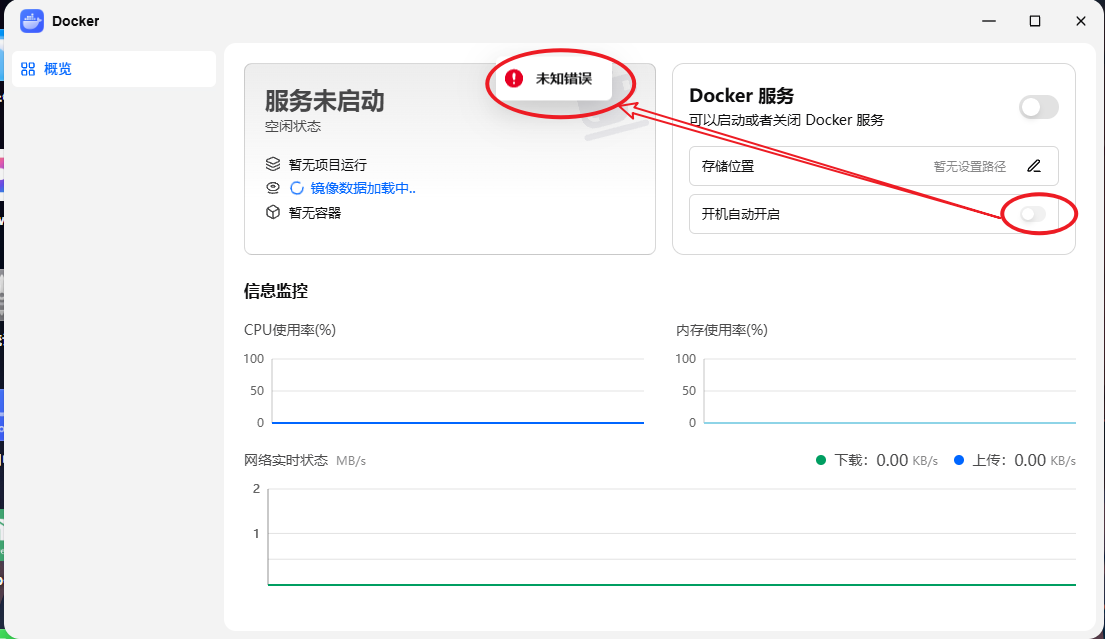Click the 暂无项目运行 status text
1105x639 pixels.
328,165
